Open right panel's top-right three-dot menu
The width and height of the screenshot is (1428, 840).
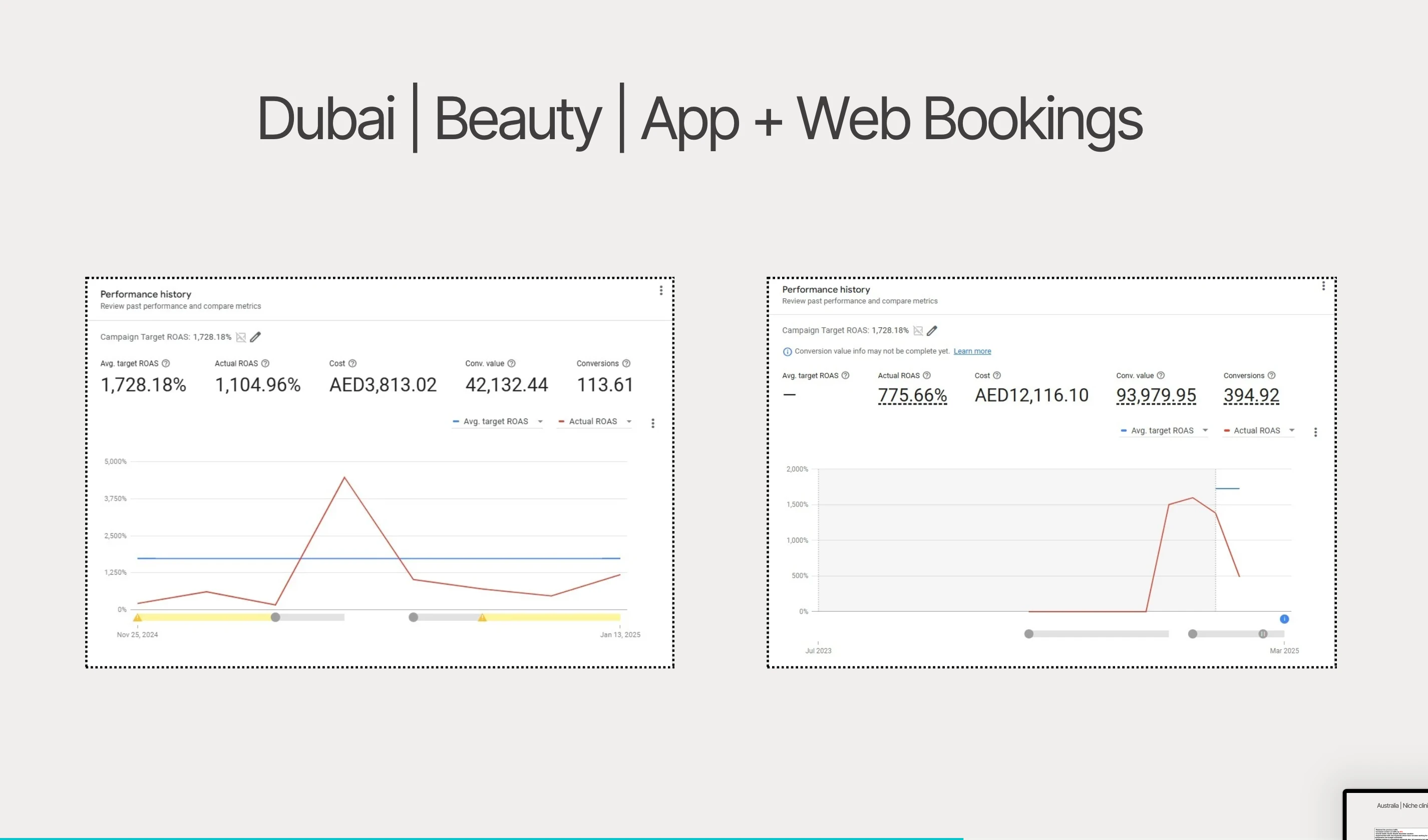(1323, 286)
